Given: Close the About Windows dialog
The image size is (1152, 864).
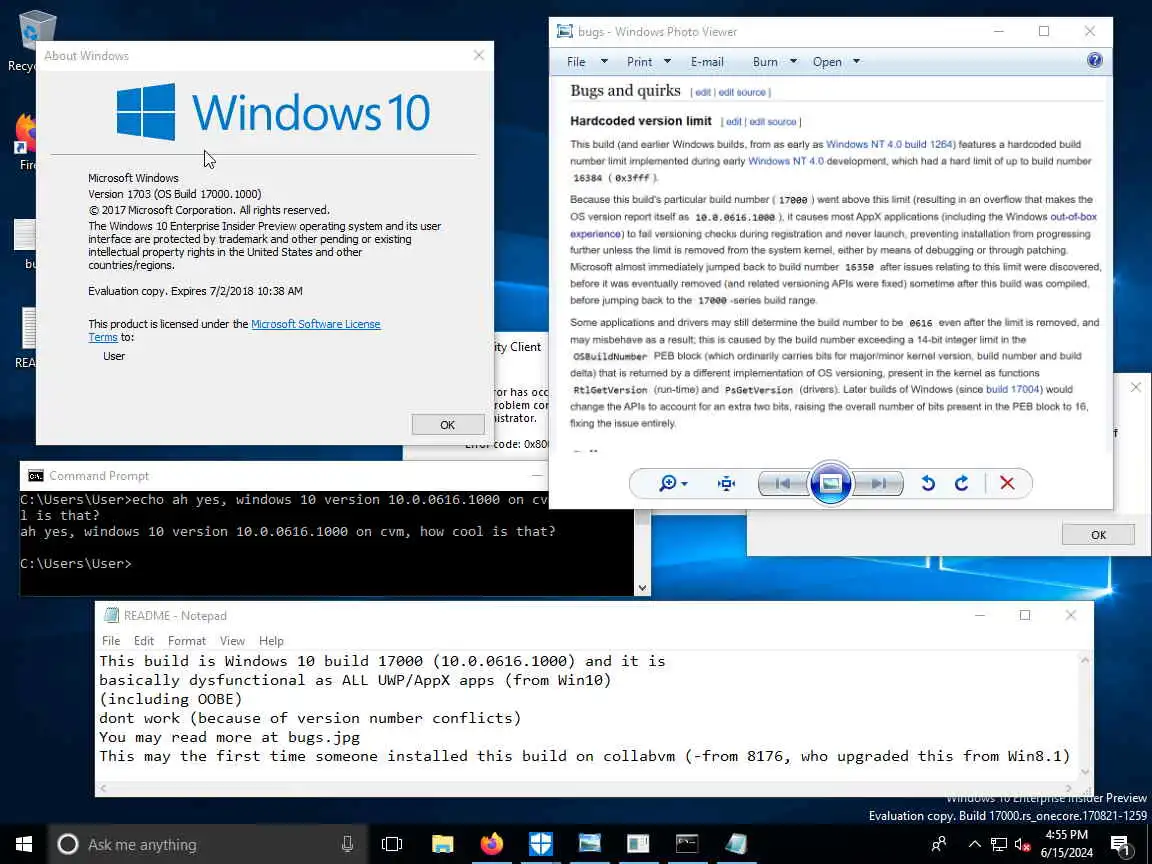Looking at the screenshot, I should [x=479, y=55].
